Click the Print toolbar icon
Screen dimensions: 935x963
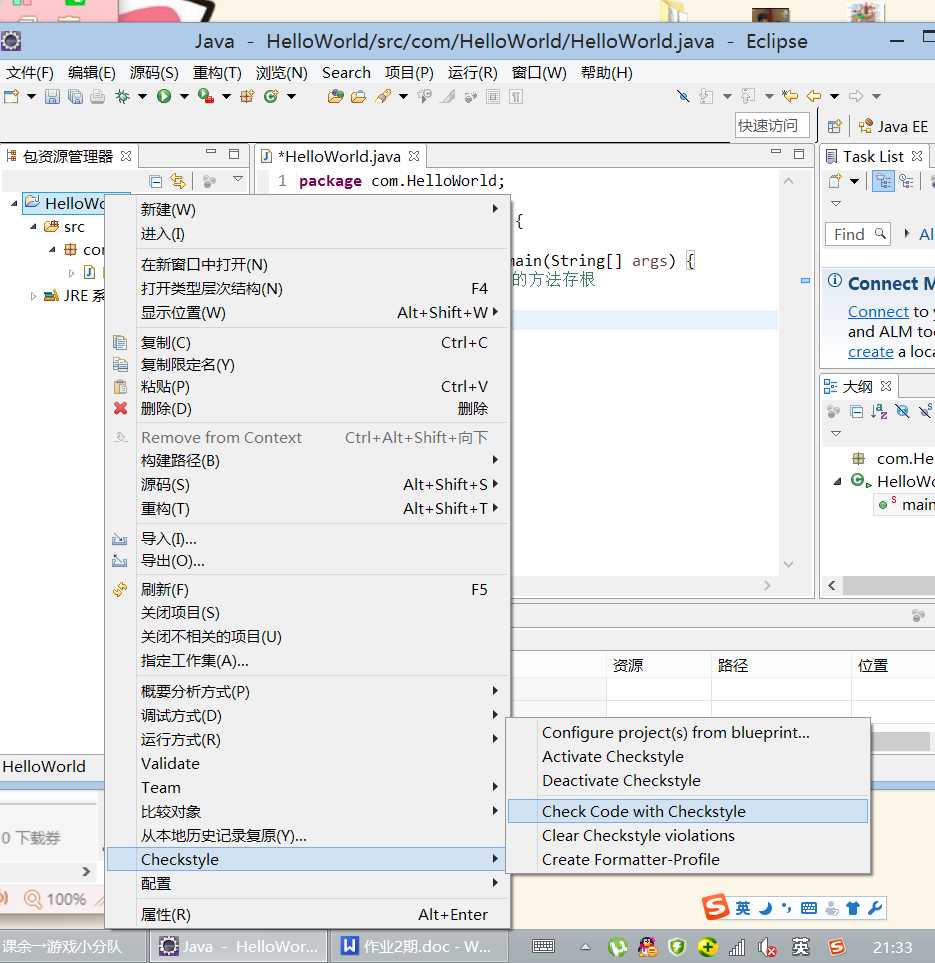(x=98, y=96)
